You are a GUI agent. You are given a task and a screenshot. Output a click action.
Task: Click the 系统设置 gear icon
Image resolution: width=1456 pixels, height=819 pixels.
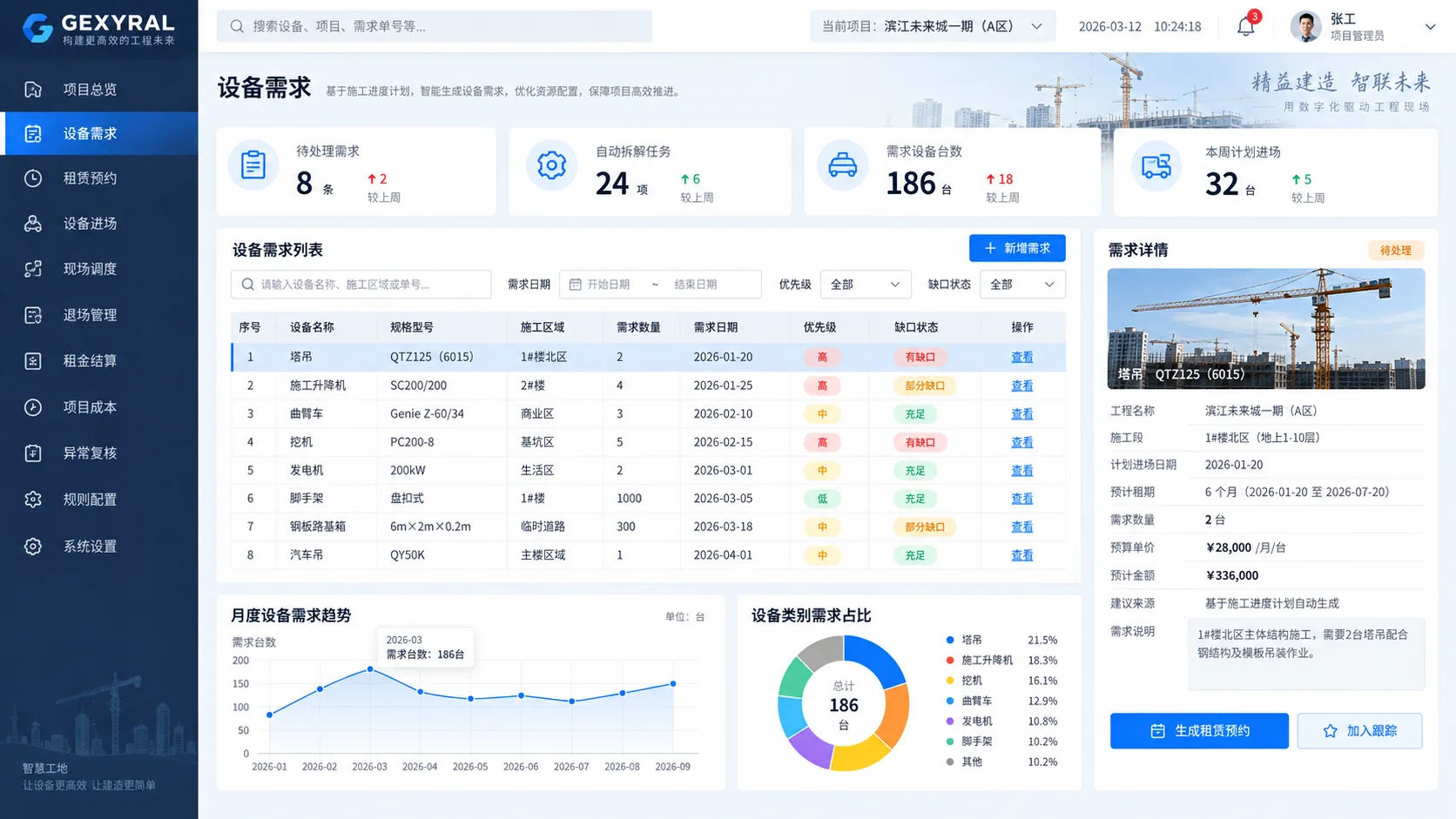pyautogui.click(x=33, y=547)
